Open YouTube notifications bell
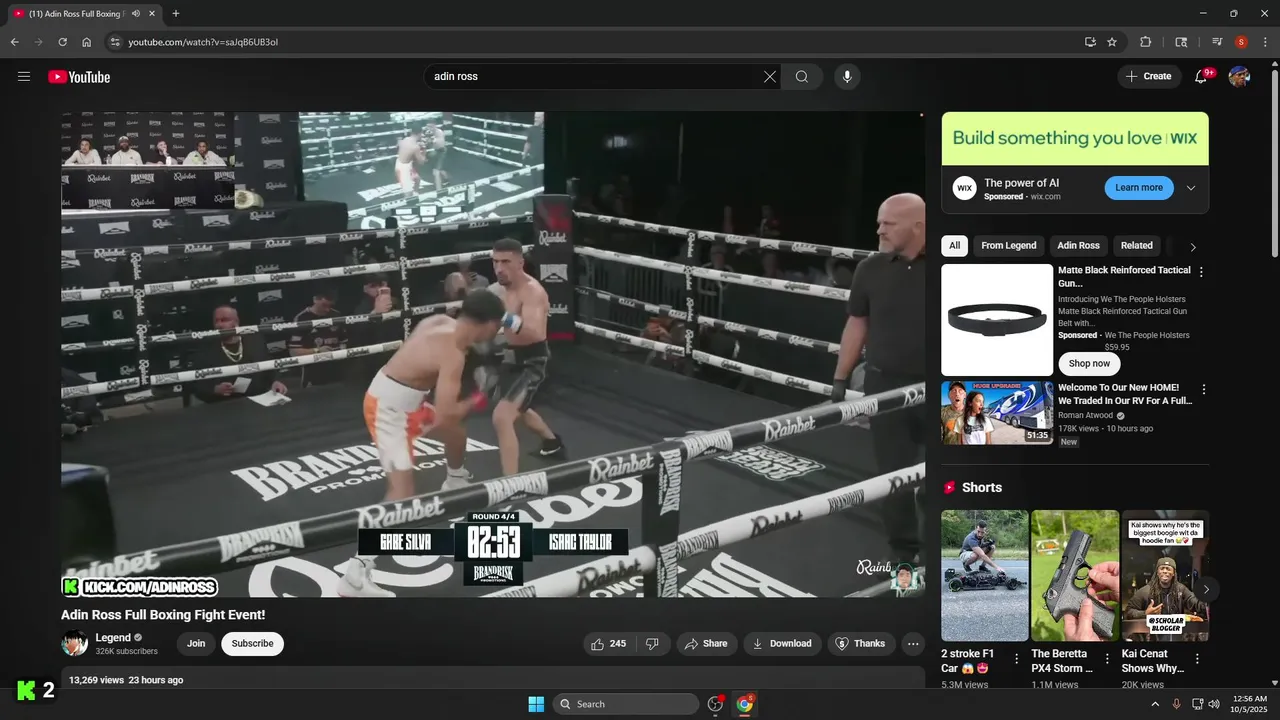Screen dimensions: 1280x720 [1202, 77]
